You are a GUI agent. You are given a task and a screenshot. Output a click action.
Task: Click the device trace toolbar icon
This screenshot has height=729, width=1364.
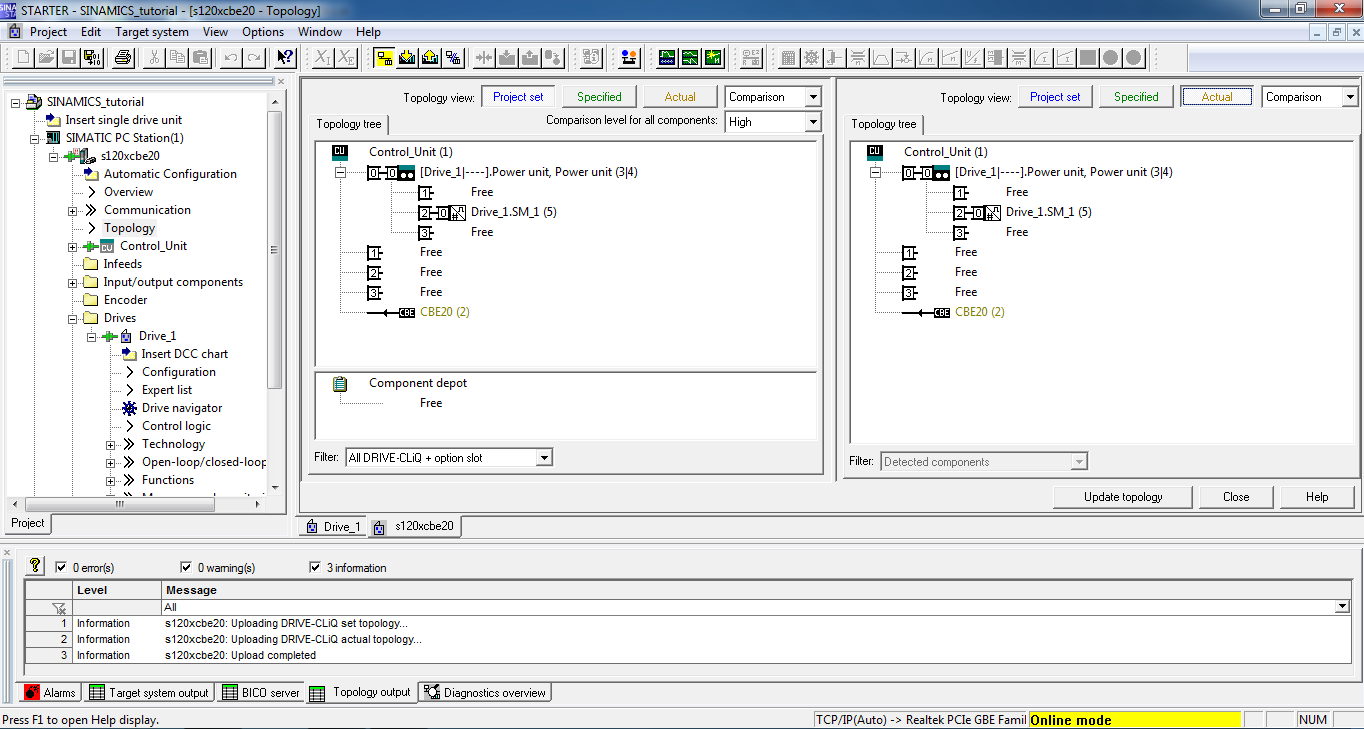point(667,57)
